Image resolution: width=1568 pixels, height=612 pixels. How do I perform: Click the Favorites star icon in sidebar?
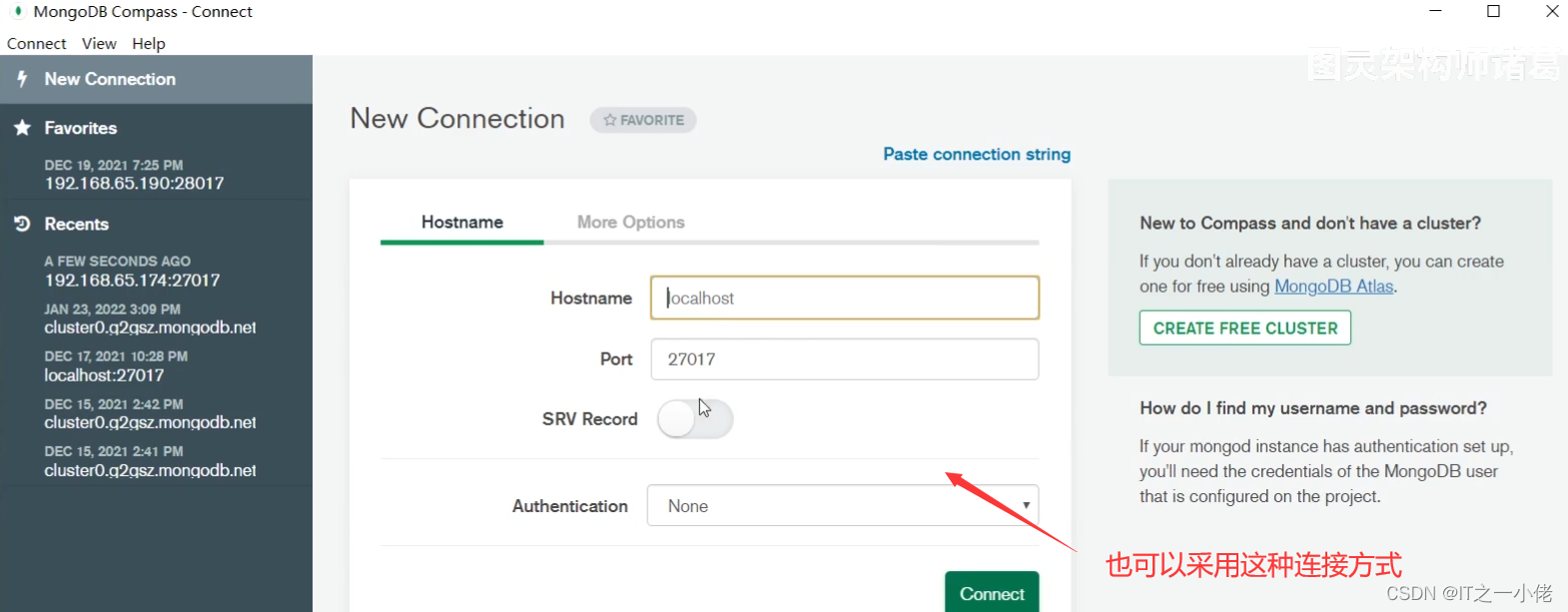pos(22,128)
